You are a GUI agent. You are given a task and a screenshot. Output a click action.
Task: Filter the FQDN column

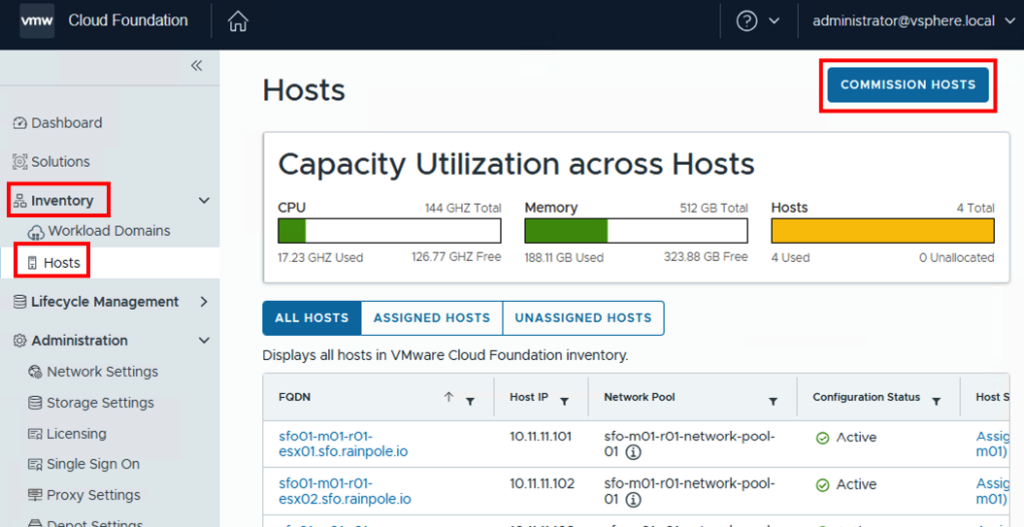point(470,402)
